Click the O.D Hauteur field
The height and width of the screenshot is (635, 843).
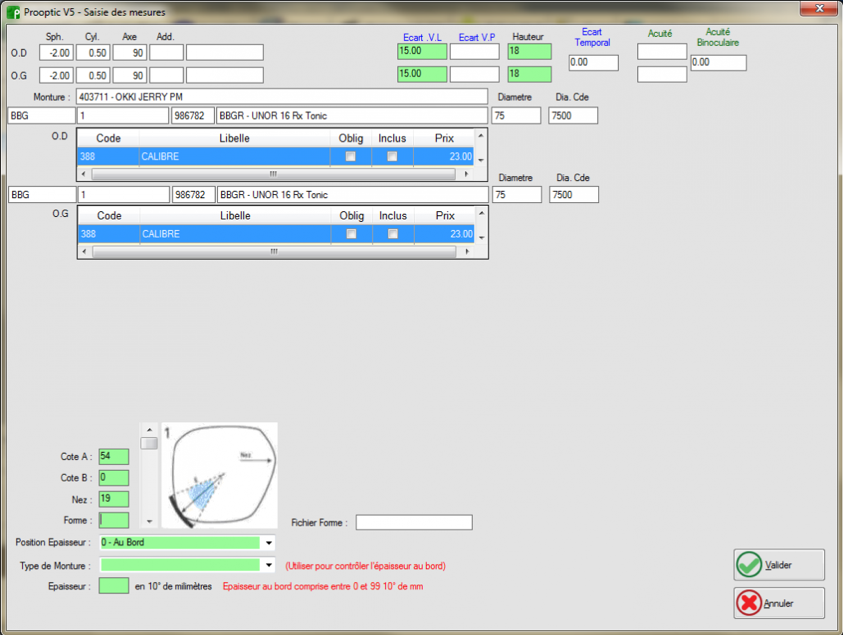[x=530, y=52]
